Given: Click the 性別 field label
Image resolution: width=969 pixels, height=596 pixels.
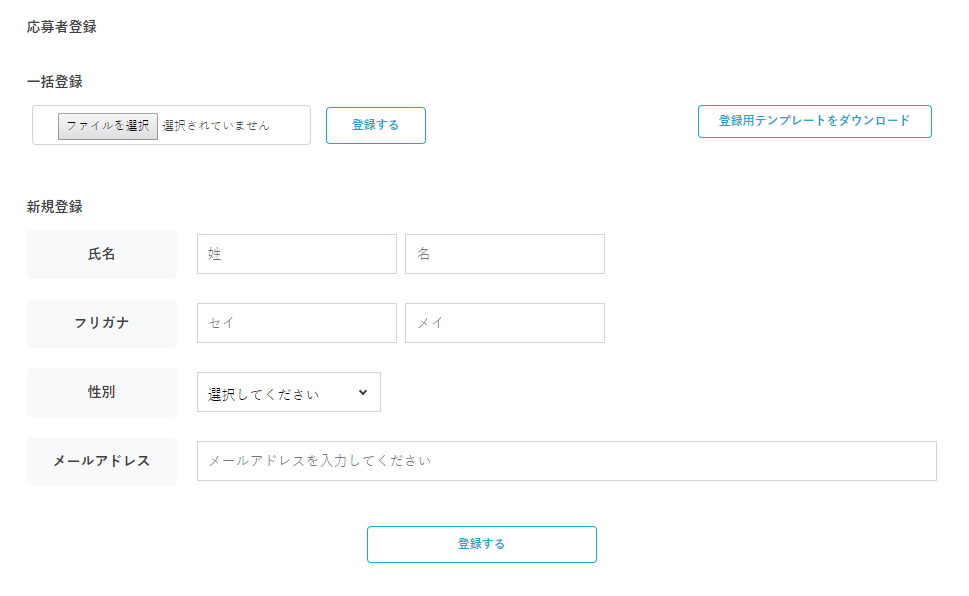Looking at the screenshot, I should click(x=102, y=392).
